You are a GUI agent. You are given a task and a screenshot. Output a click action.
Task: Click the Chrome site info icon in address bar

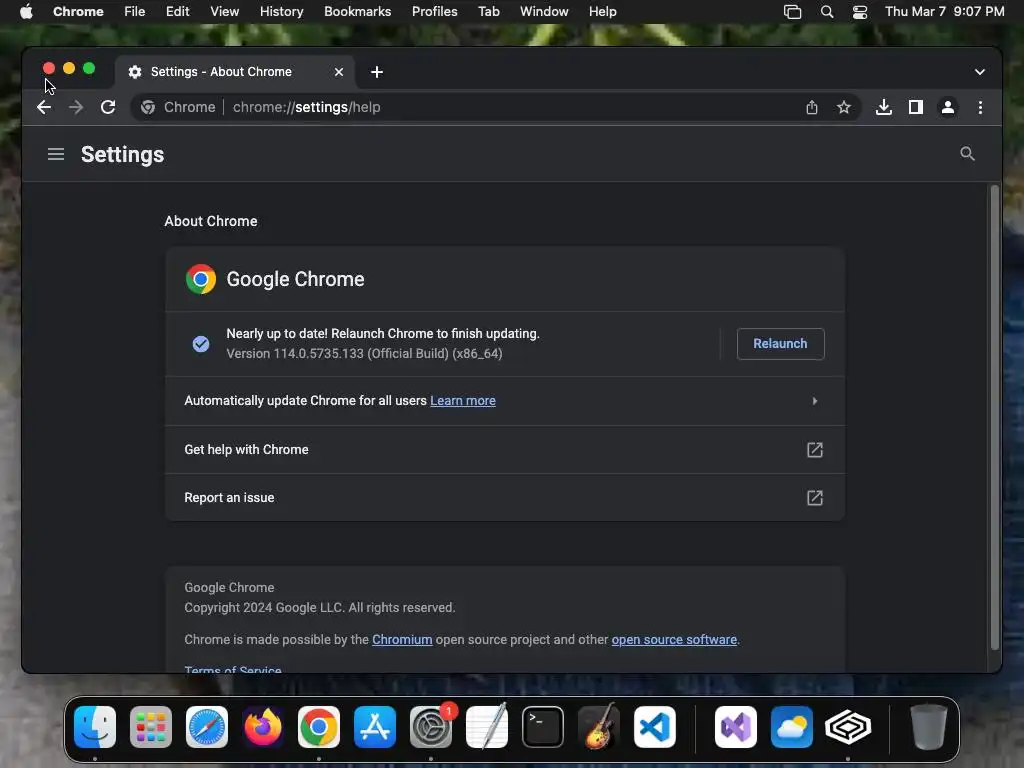[148, 107]
